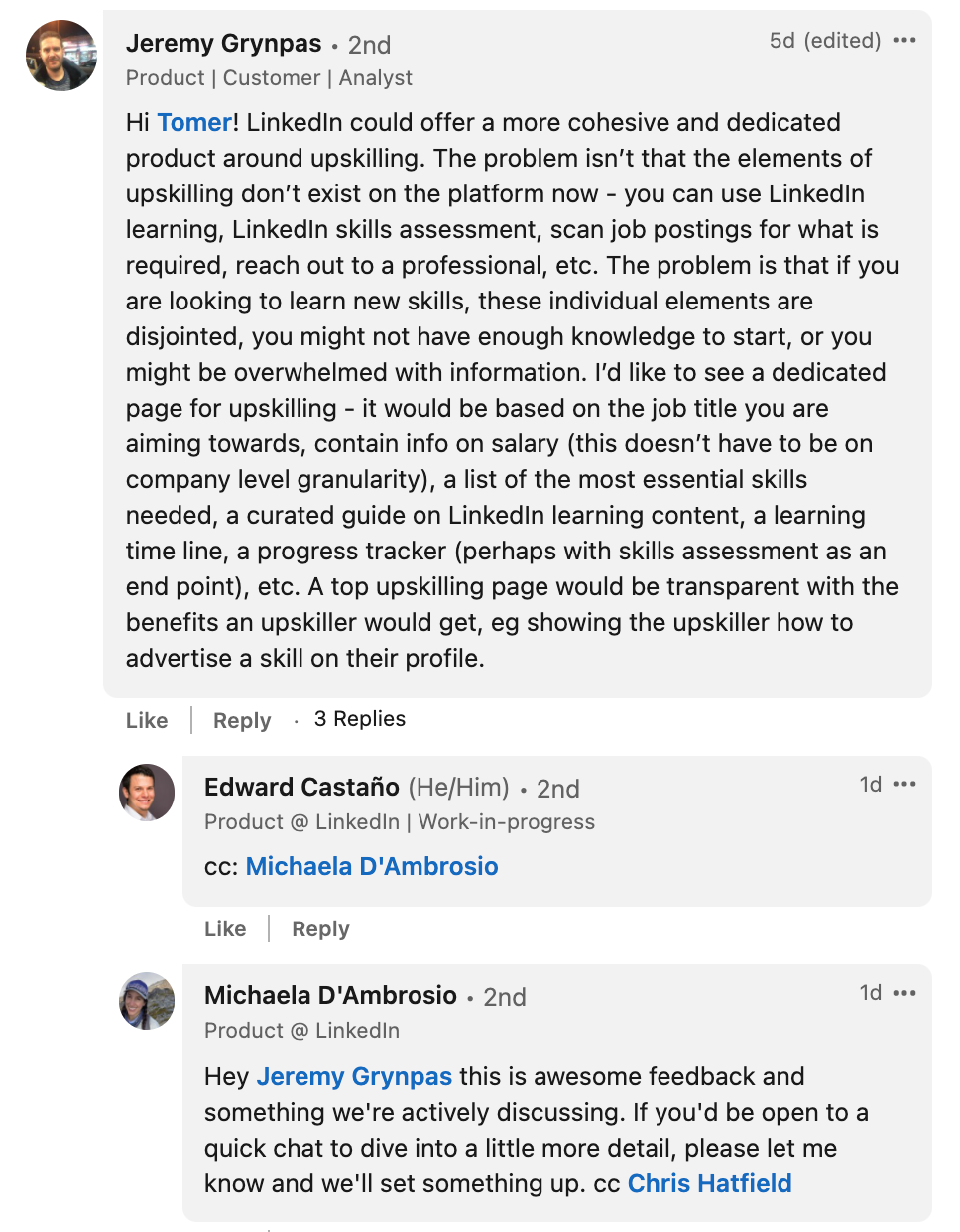Open the Tomer mention link
Screen dimensions: 960x1232
(x=194, y=123)
